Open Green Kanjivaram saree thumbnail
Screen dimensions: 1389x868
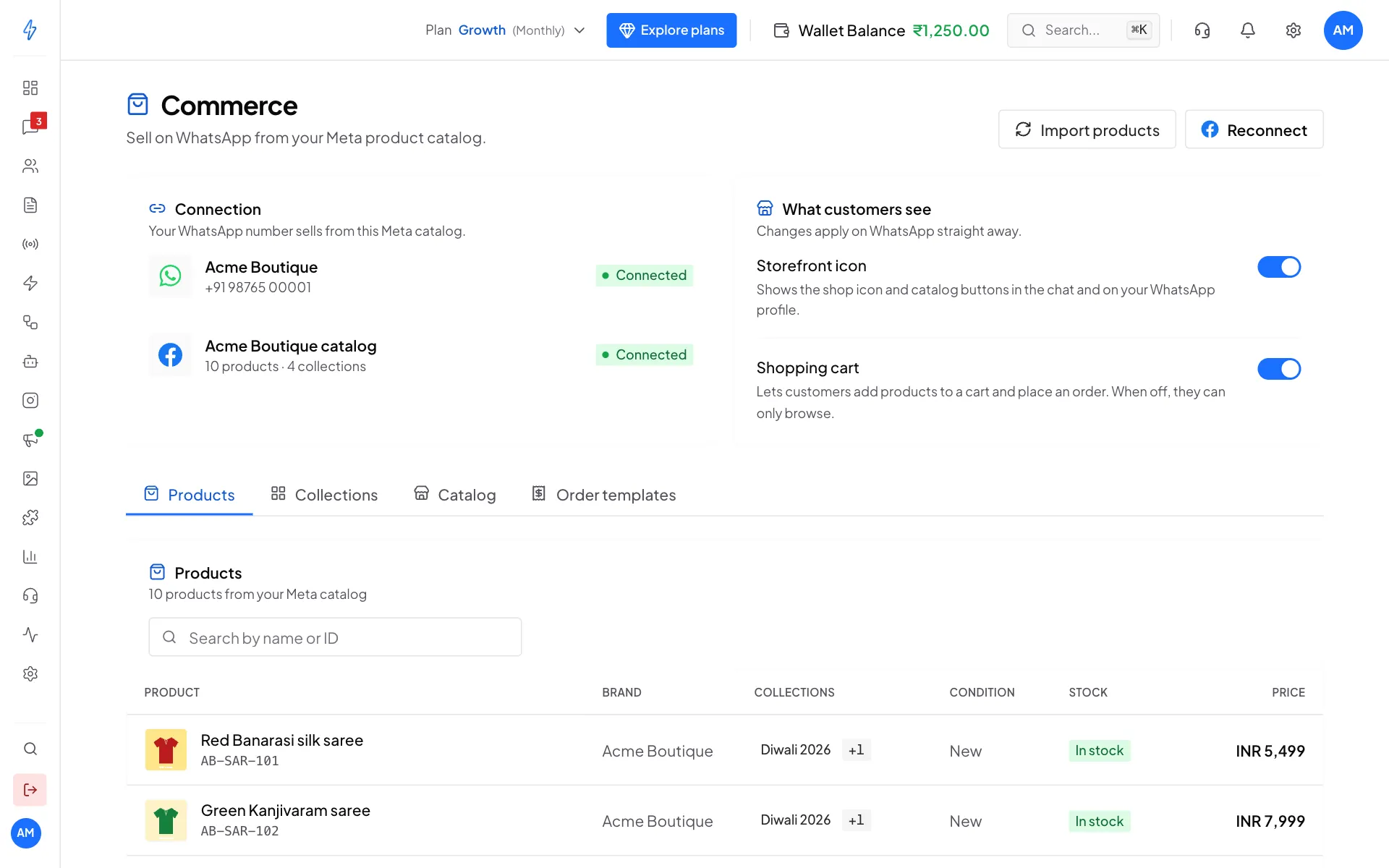click(166, 820)
